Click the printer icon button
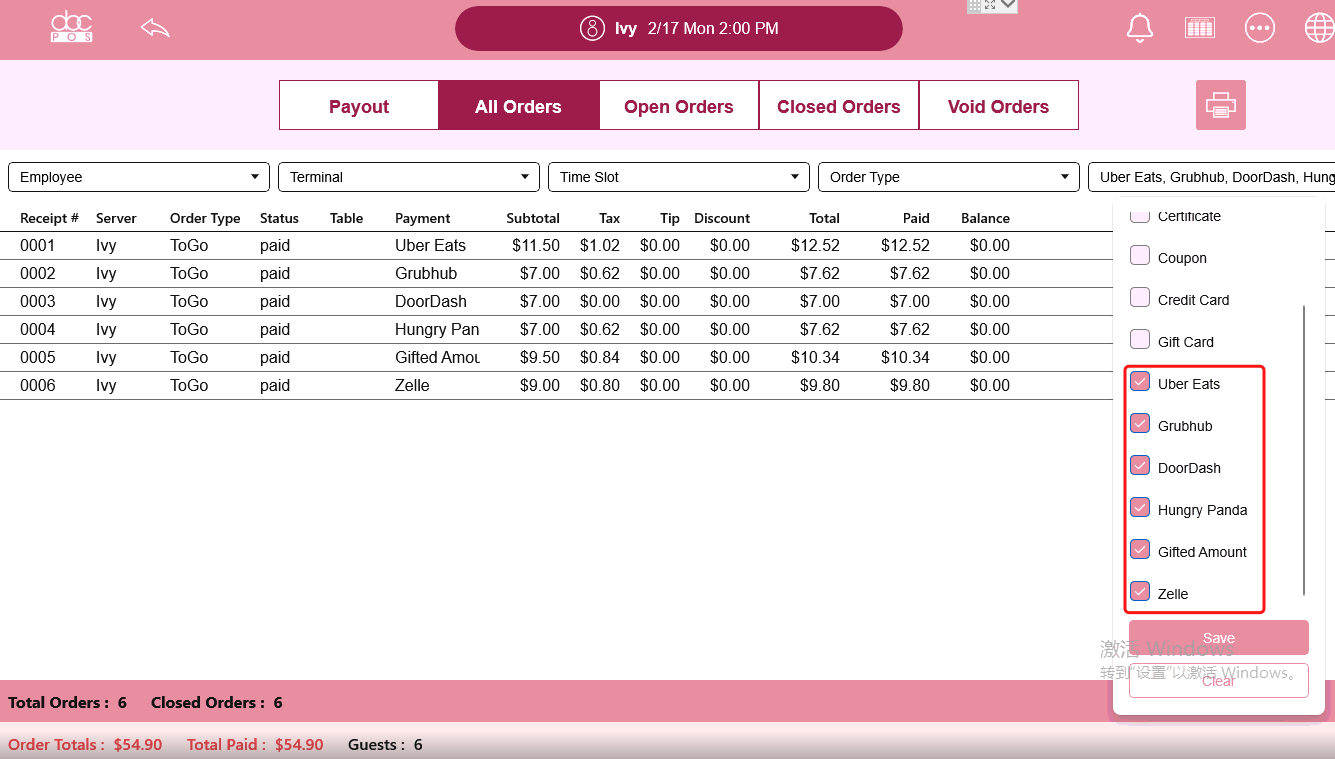The height and width of the screenshot is (759, 1335). [1221, 105]
